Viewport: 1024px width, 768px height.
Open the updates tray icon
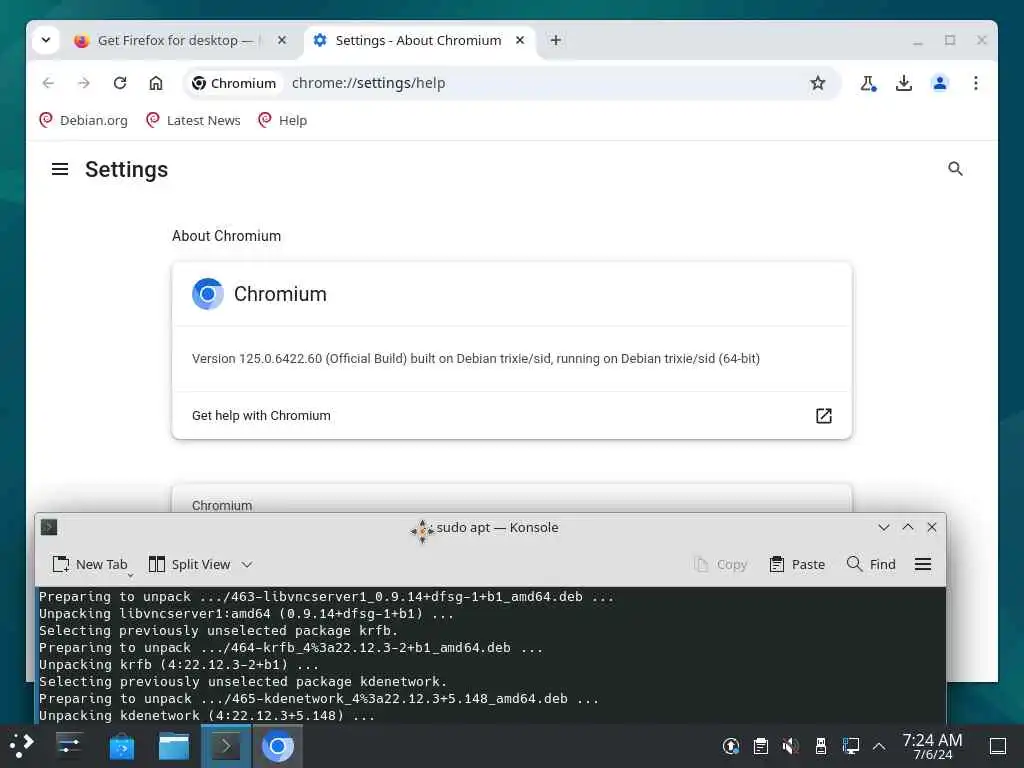(x=731, y=746)
